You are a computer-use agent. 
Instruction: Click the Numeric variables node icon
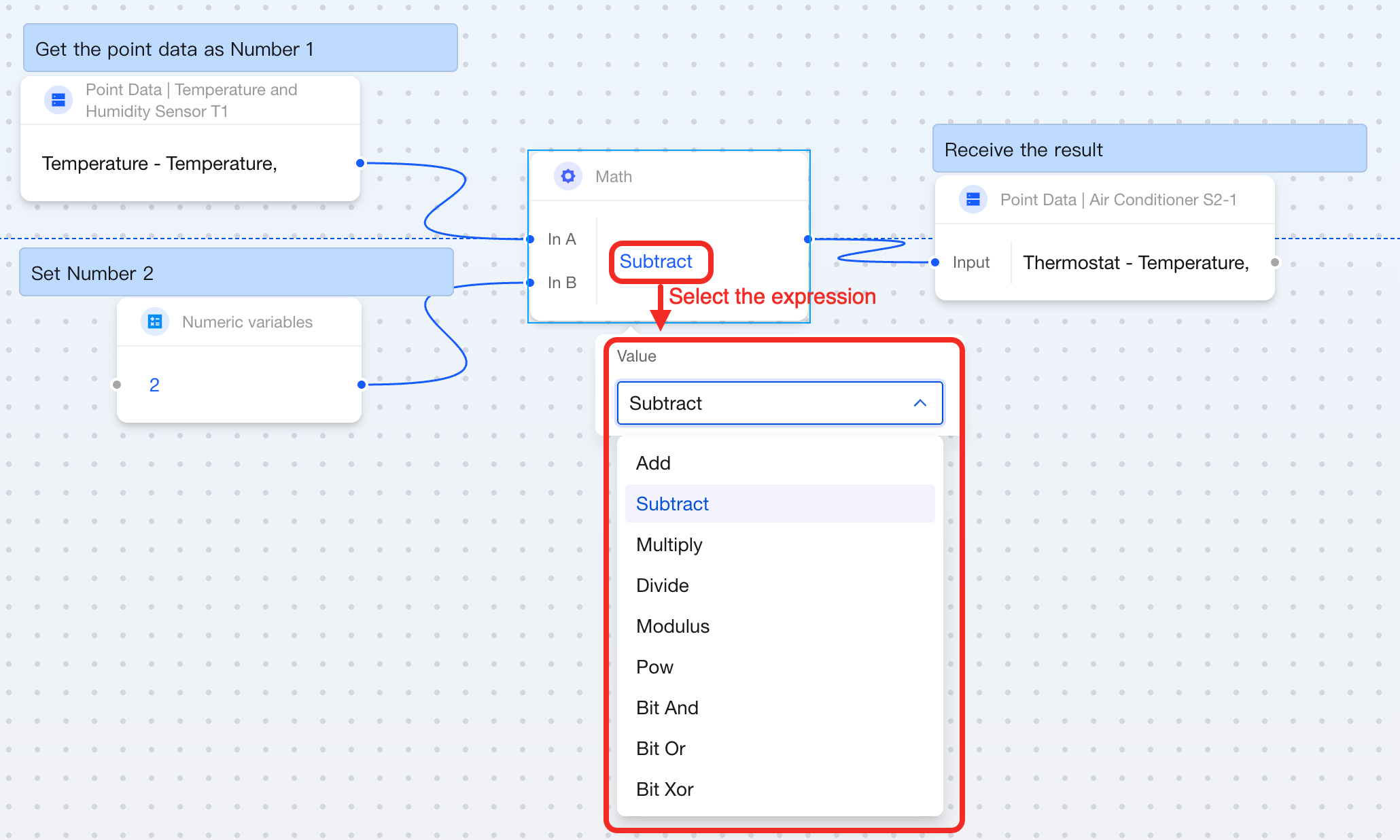point(155,322)
